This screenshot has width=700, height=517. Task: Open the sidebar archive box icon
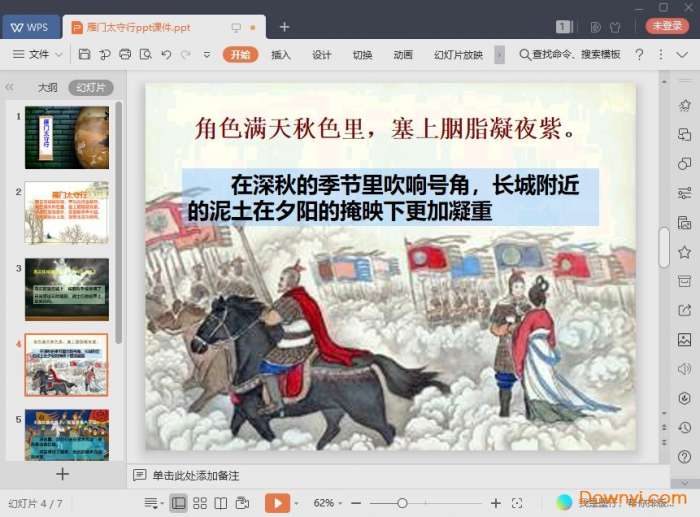[684, 281]
